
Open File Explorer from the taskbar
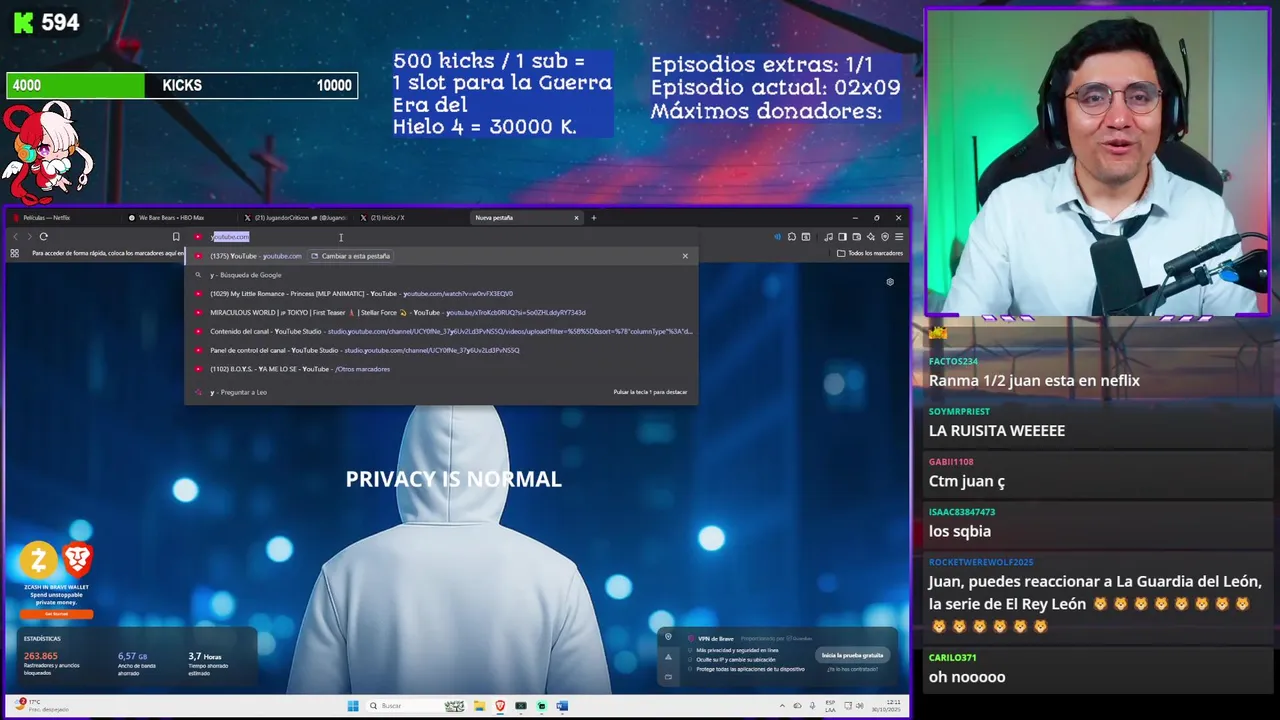click(x=479, y=706)
